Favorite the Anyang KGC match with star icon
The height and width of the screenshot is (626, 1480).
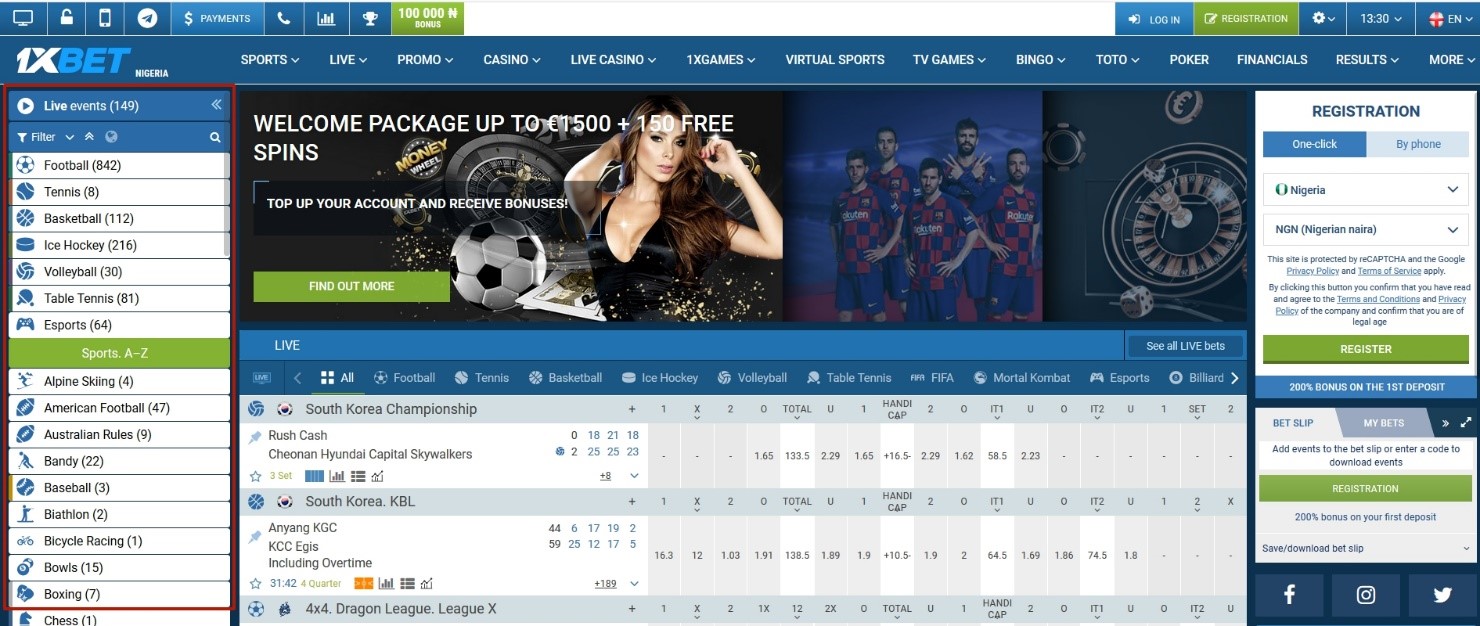click(x=256, y=583)
